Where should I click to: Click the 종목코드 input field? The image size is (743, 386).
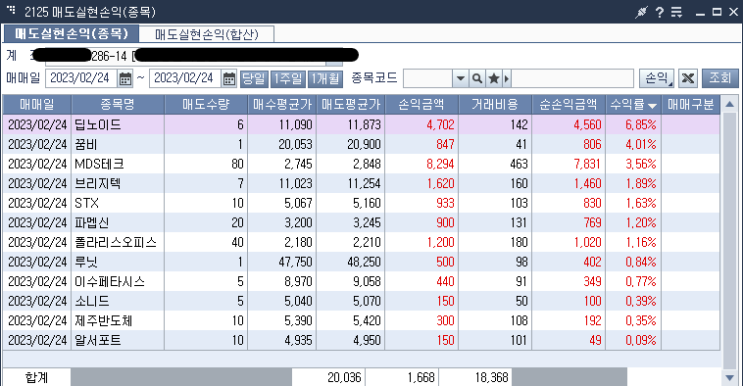[x=428, y=79]
